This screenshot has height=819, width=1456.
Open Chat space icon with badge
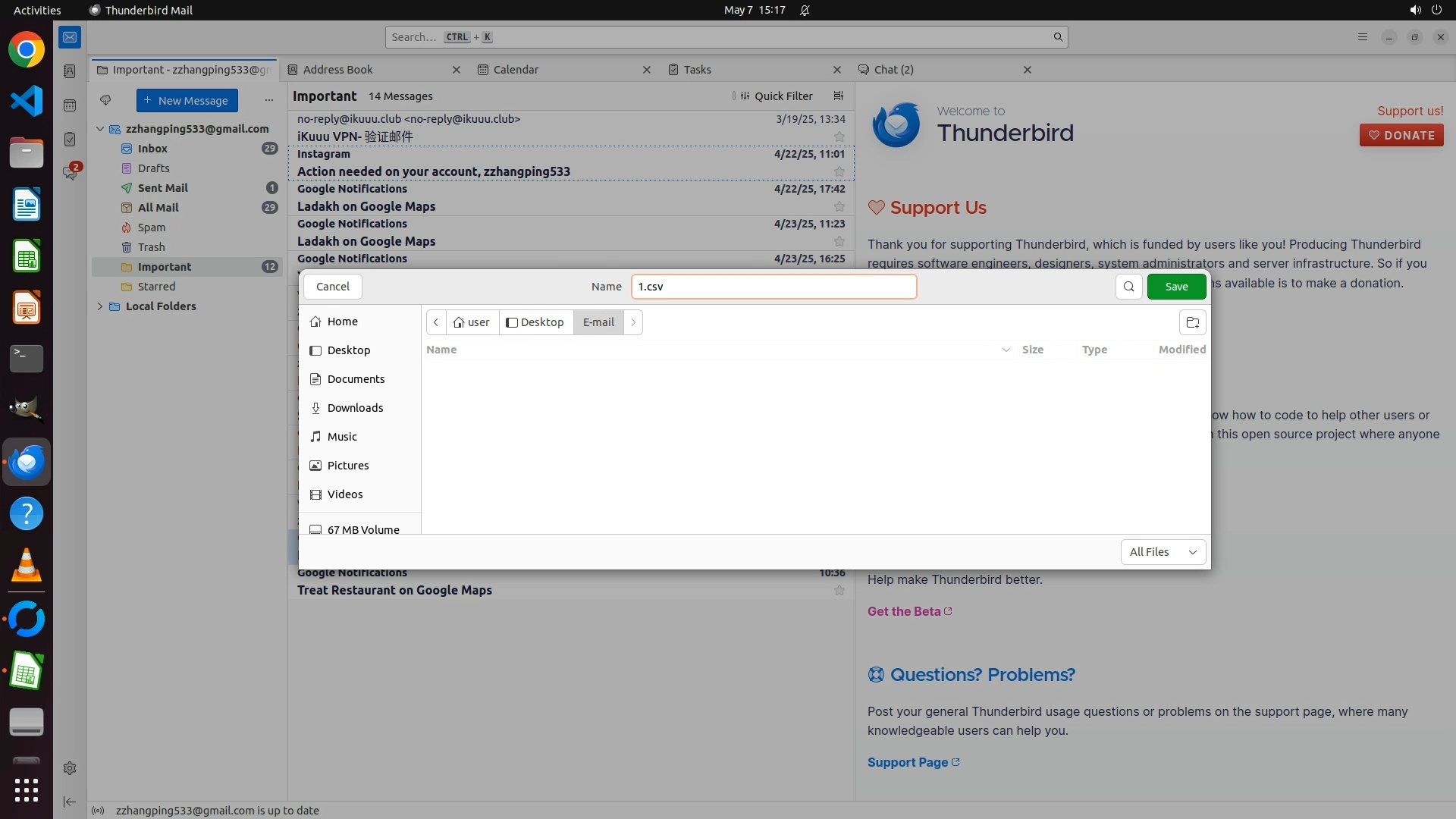pyautogui.click(x=71, y=172)
